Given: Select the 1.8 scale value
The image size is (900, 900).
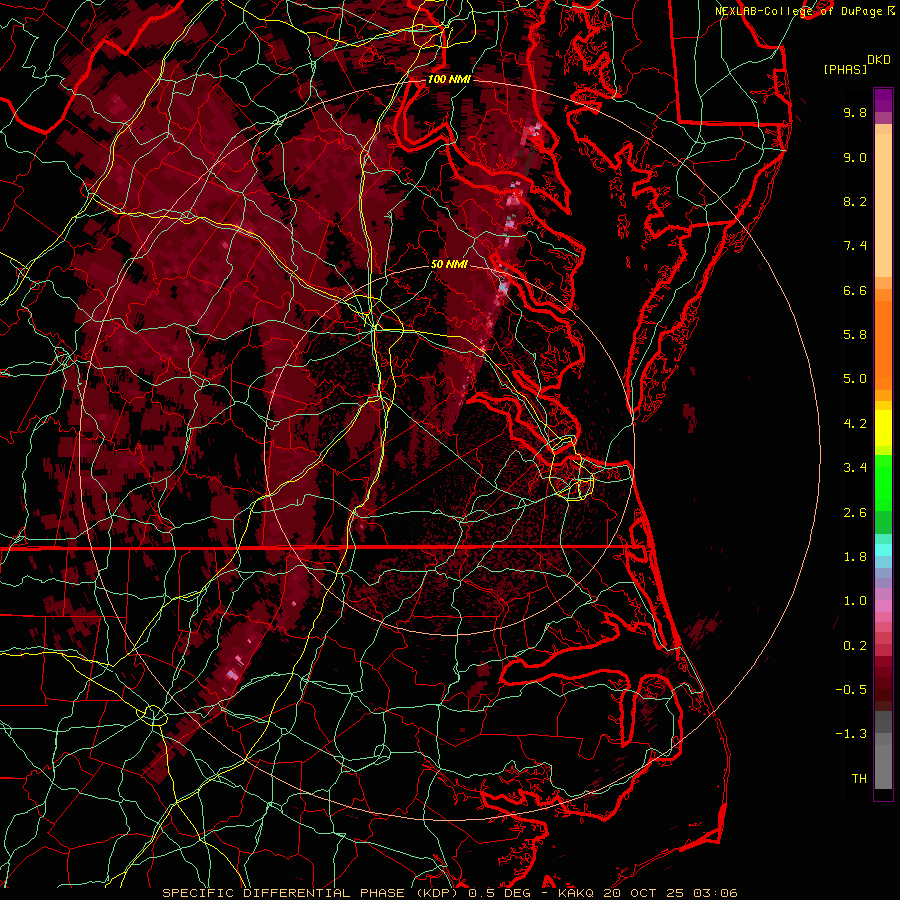Looking at the screenshot, I should [855, 557].
